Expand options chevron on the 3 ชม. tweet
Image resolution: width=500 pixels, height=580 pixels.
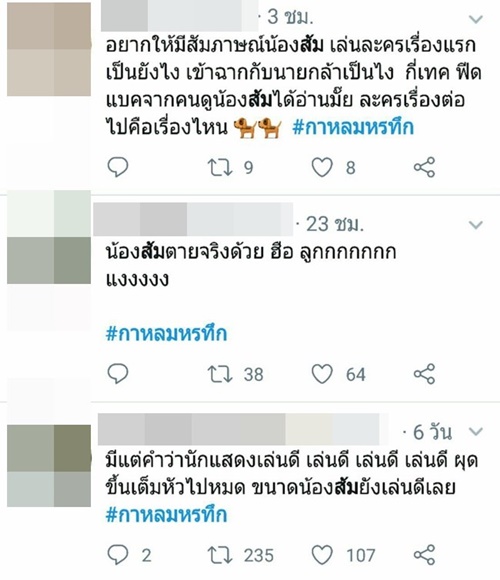(x=476, y=19)
